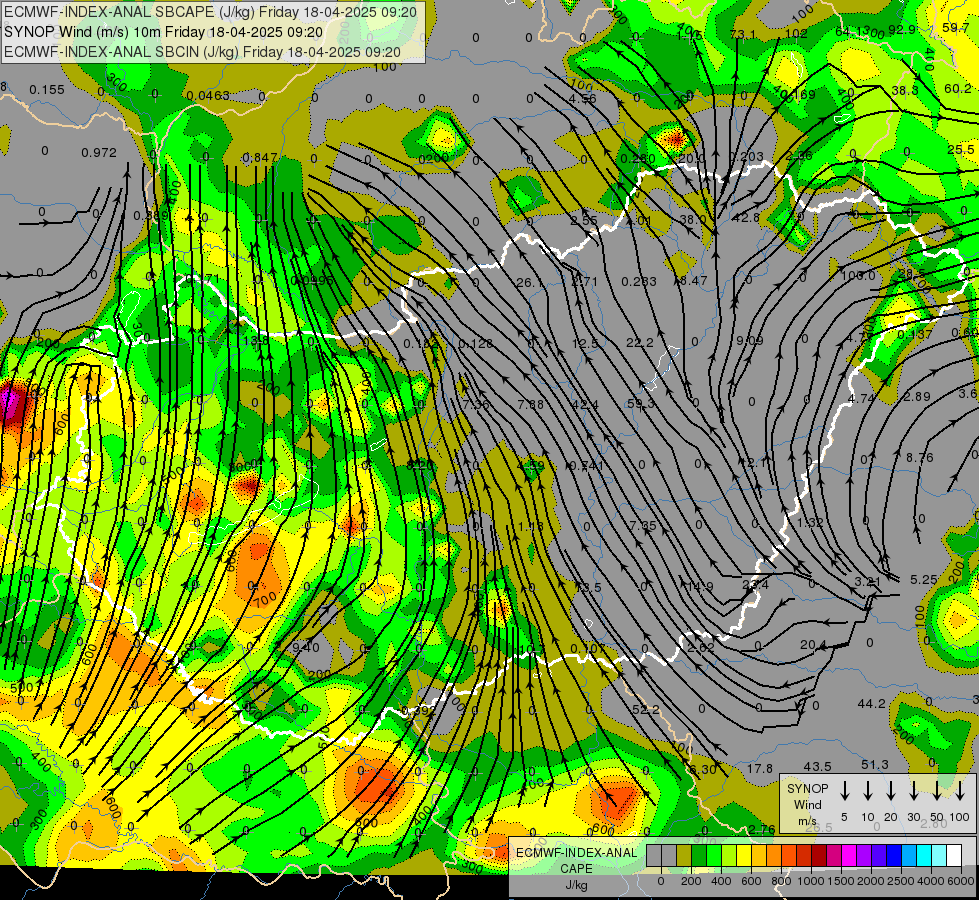The image size is (979, 900).
Task: Click the '7.88' value on the map
Action: (x=531, y=405)
